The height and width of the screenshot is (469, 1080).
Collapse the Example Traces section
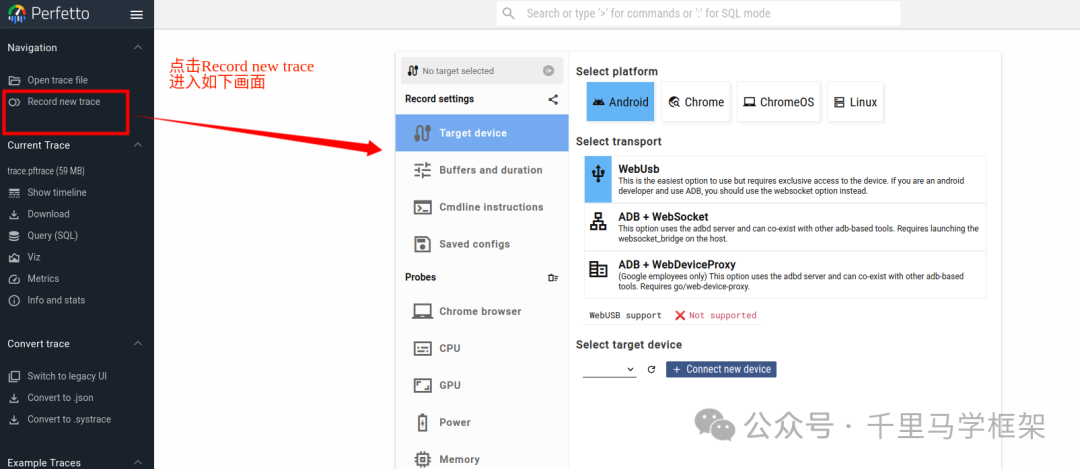point(138,463)
